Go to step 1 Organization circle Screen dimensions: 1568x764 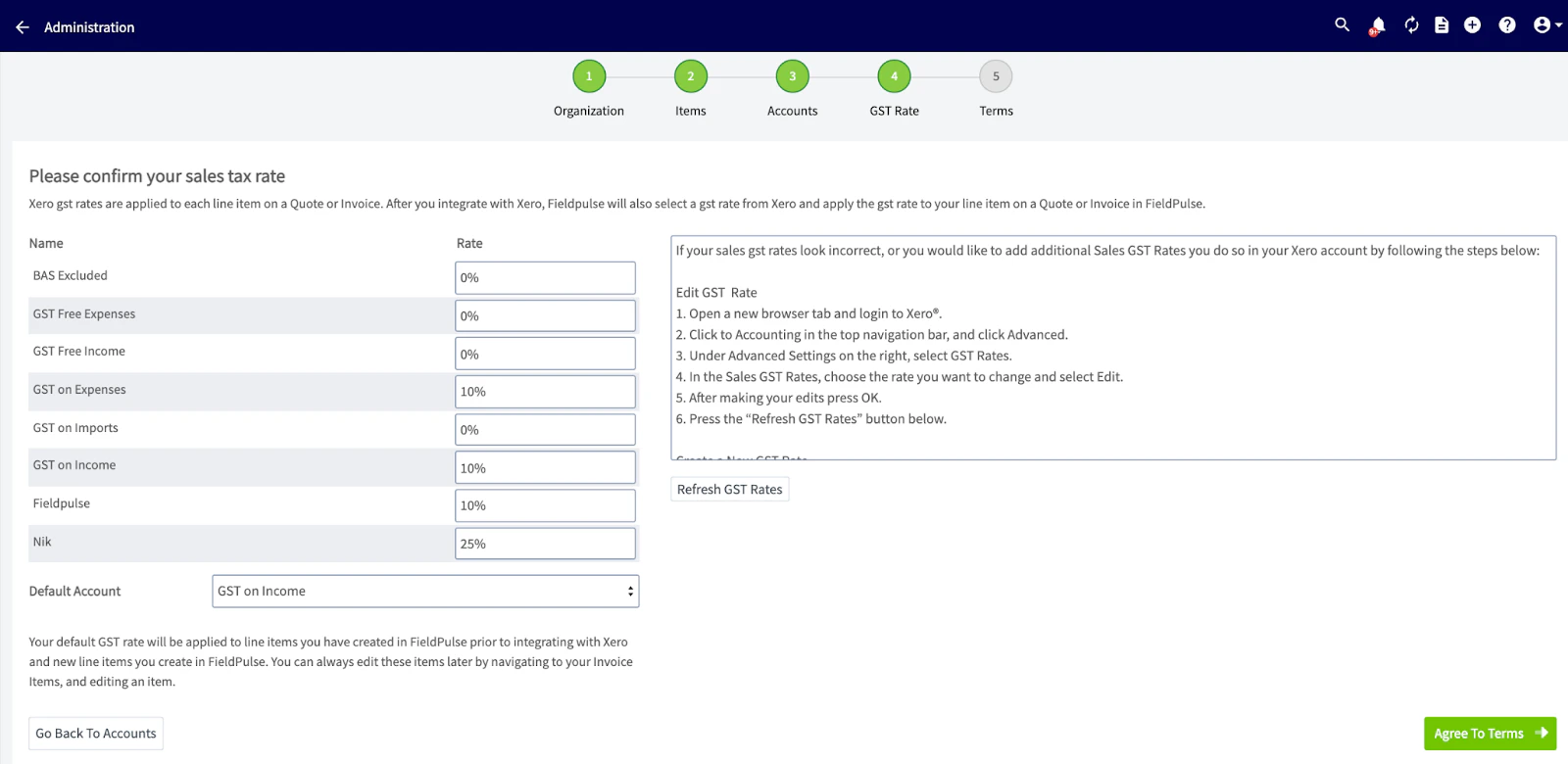(x=589, y=76)
